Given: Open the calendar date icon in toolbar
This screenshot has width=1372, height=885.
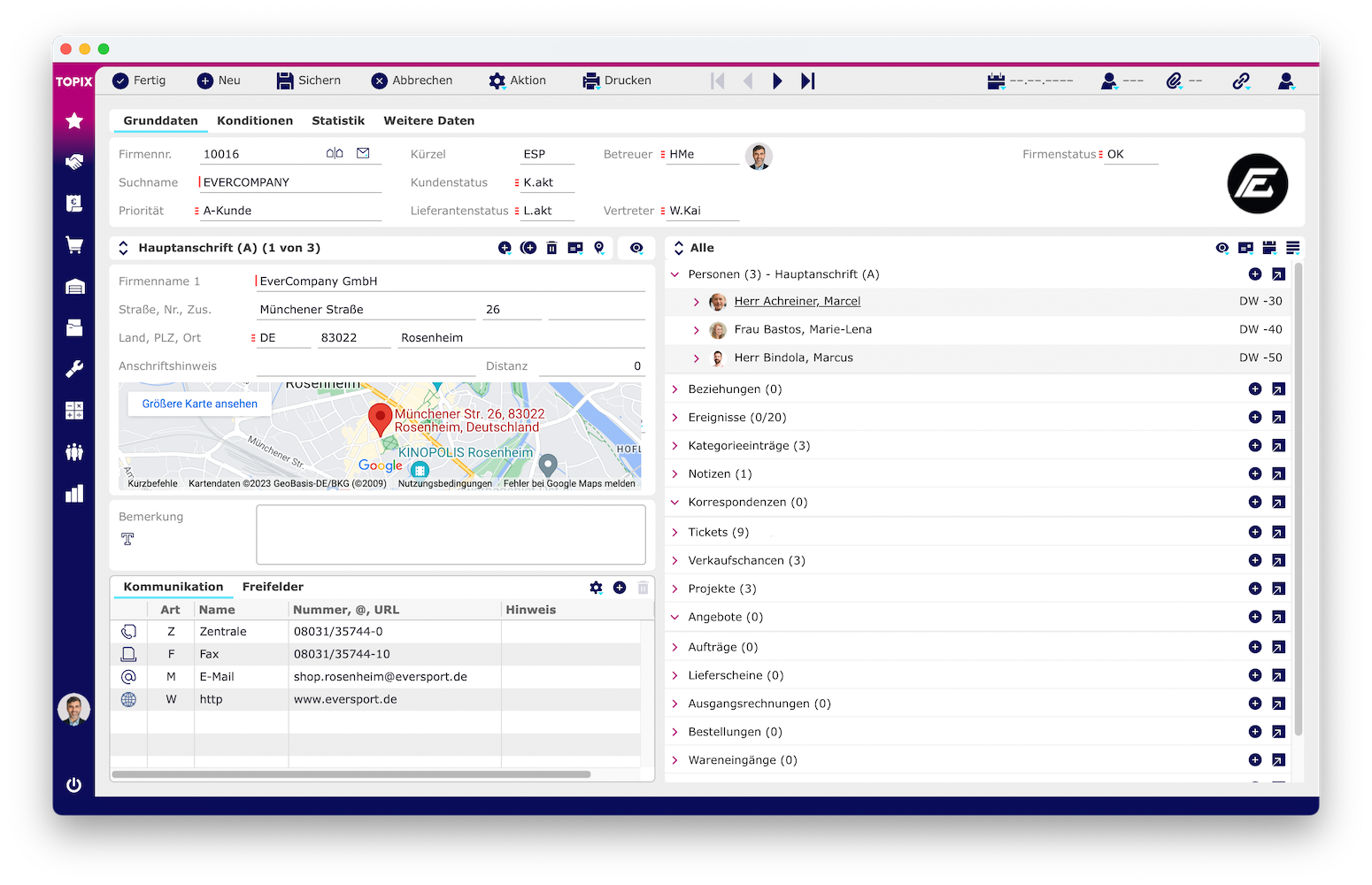Looking at the screenshot, I should point(997,81).
